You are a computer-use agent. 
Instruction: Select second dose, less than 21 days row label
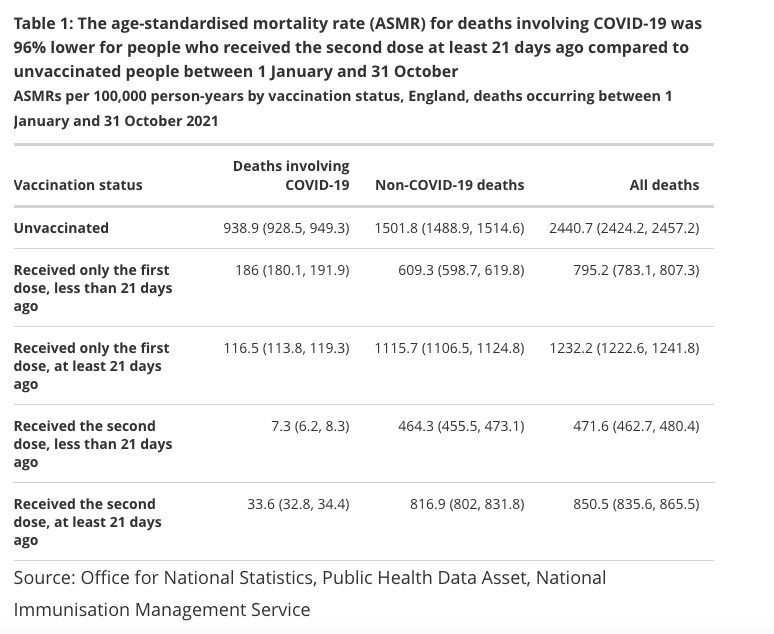[92, 444]
